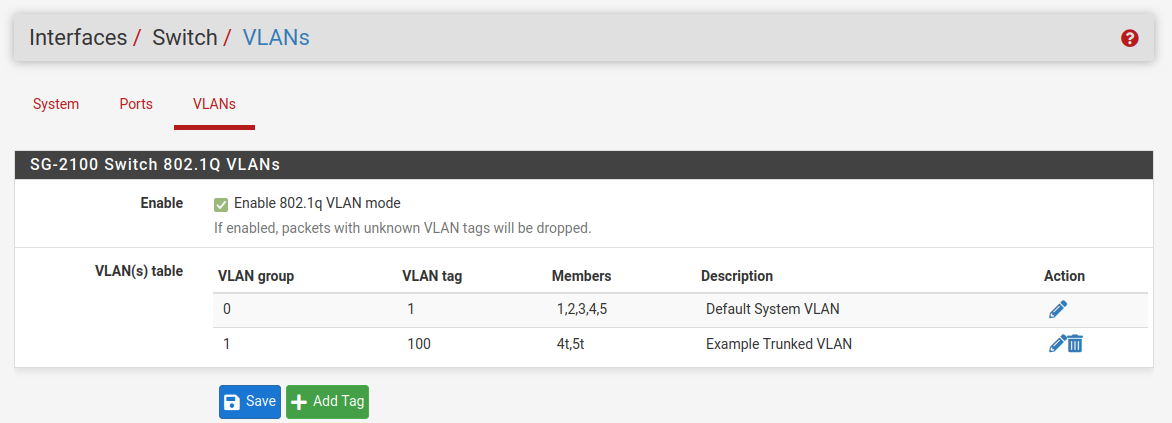Toggle Enable 802.1q VLAN mode checkbox
This screenshot has height=423, width=1172.
coord(220,204)
